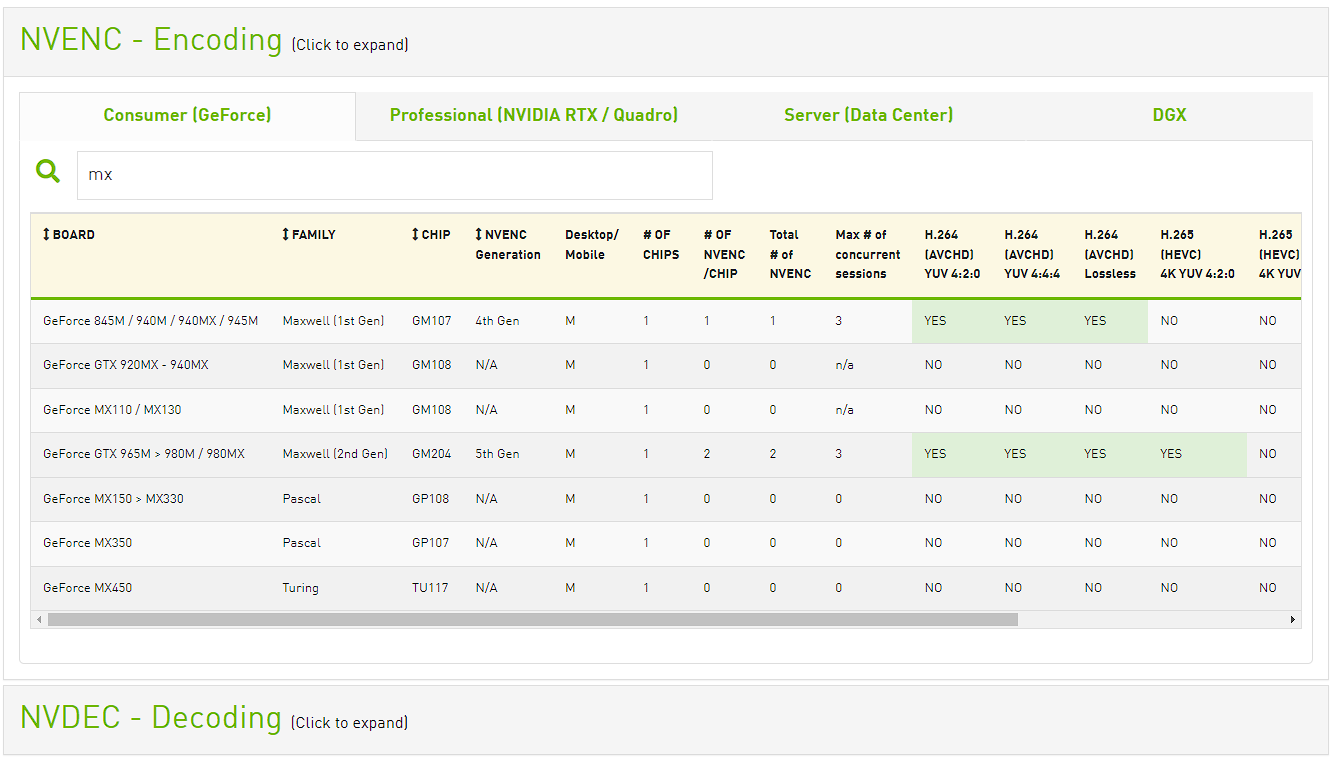Sort by NVENC Generation column
This screenshot has width=1336, height=761.
pyautogui.click(x=508, y=245)
